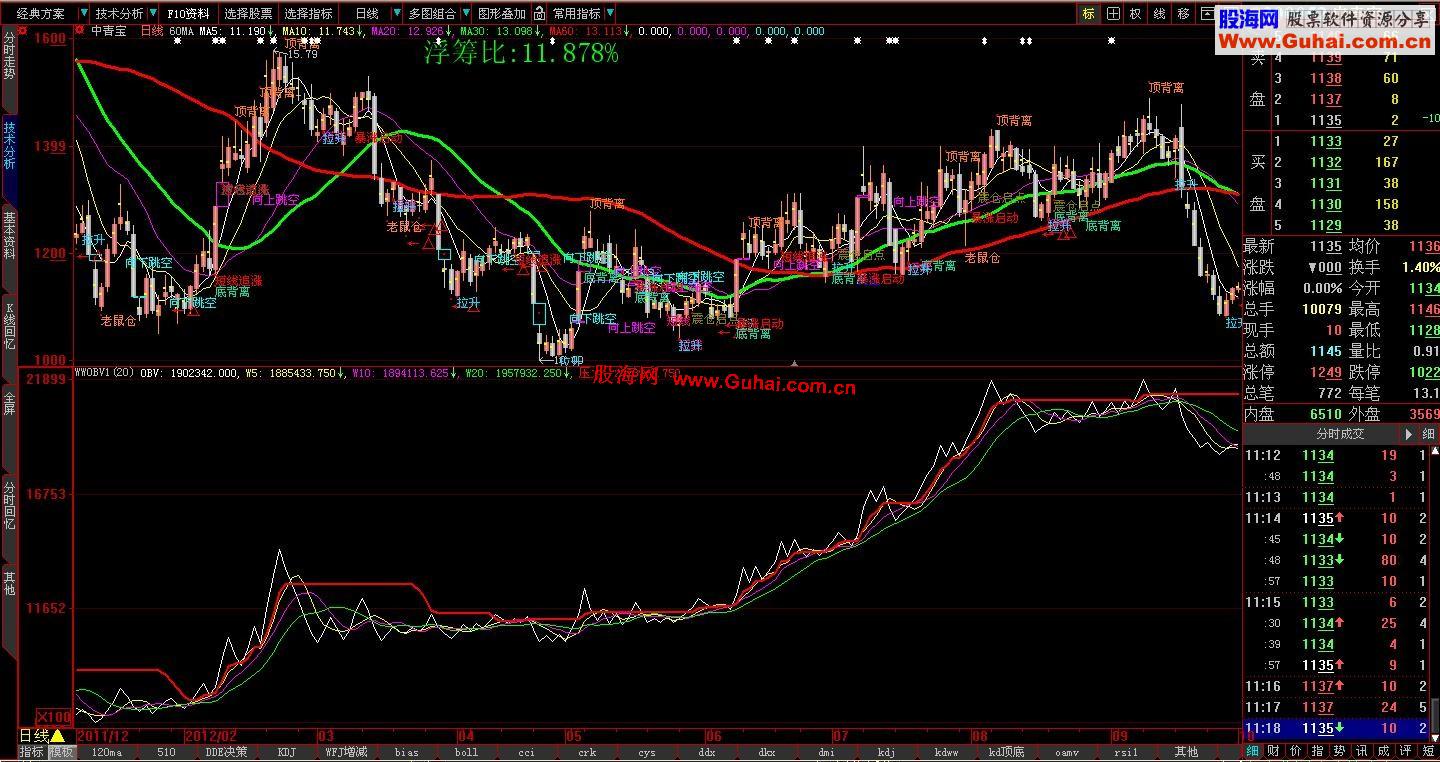Click the red gear icon beside 中青宝

coord(81,31)
